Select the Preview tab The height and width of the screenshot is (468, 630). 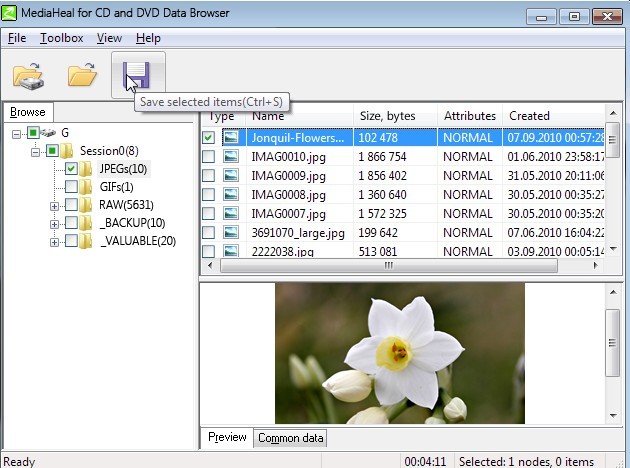click(x=227, y=437)
